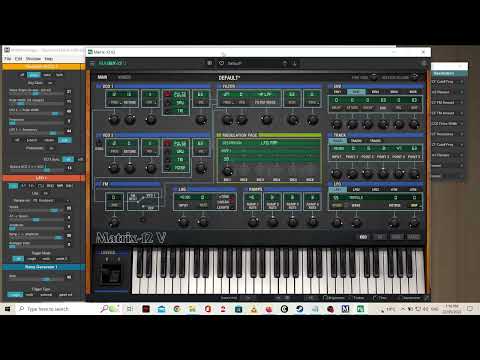Viewport: 480px width, 360px height.
Task: Click the FM amount knob
Action: coord(114,221)
